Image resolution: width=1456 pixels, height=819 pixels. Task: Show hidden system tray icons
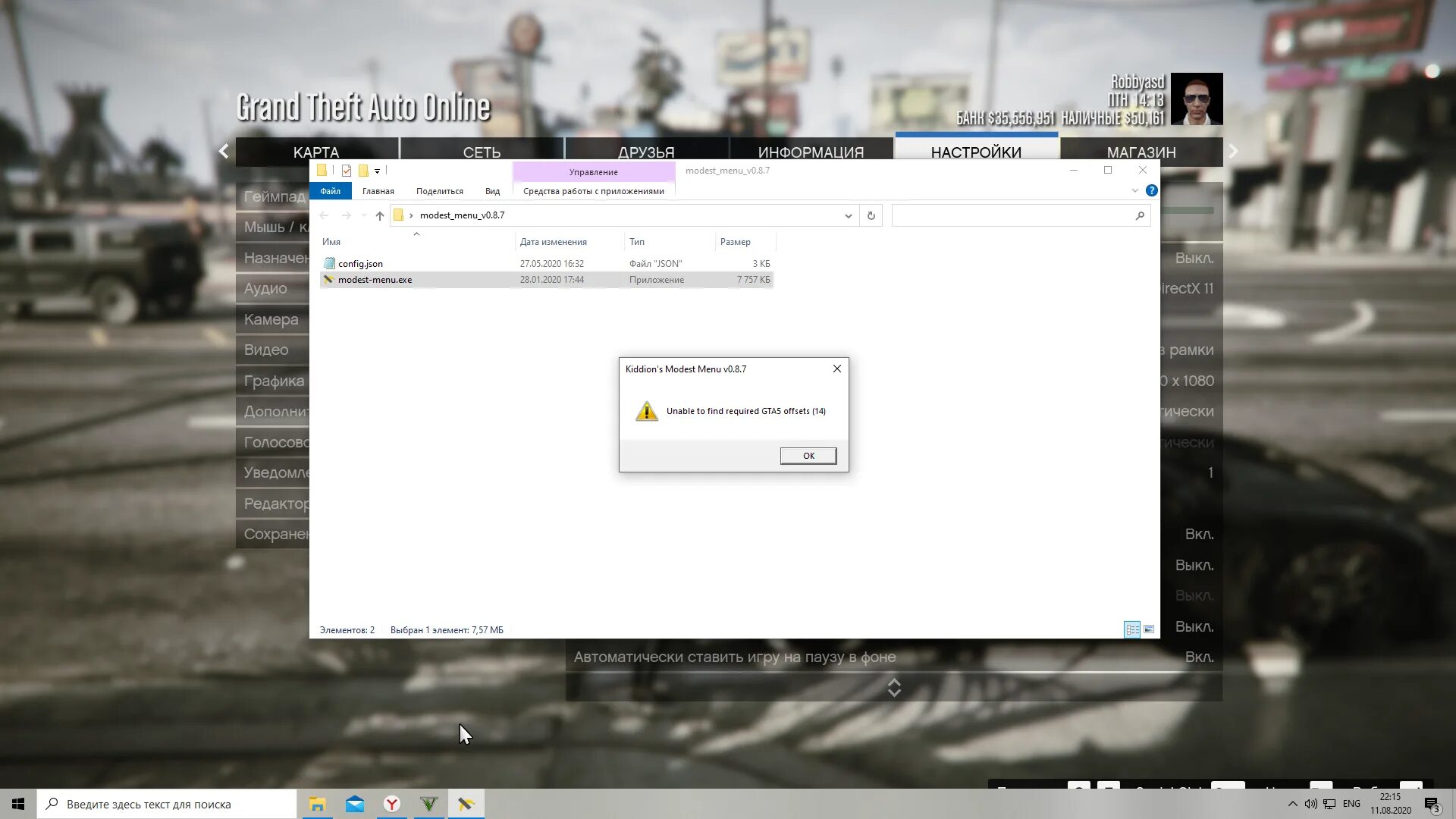[1292, 804]
